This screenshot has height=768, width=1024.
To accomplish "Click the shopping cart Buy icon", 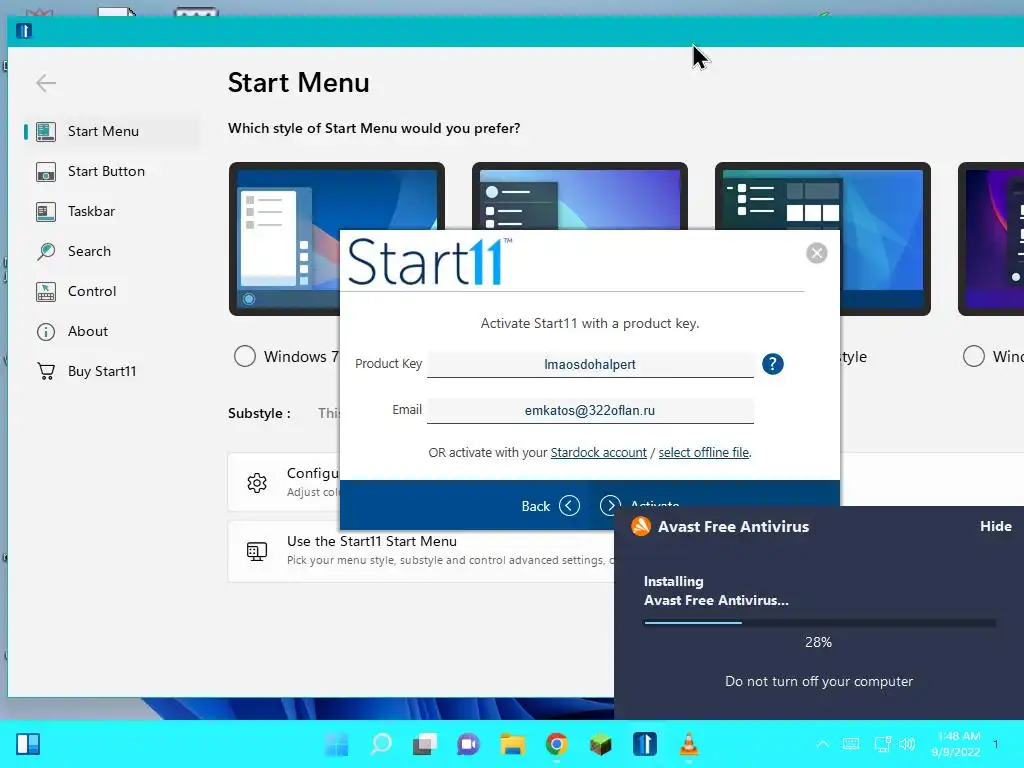I will (46, 372).
